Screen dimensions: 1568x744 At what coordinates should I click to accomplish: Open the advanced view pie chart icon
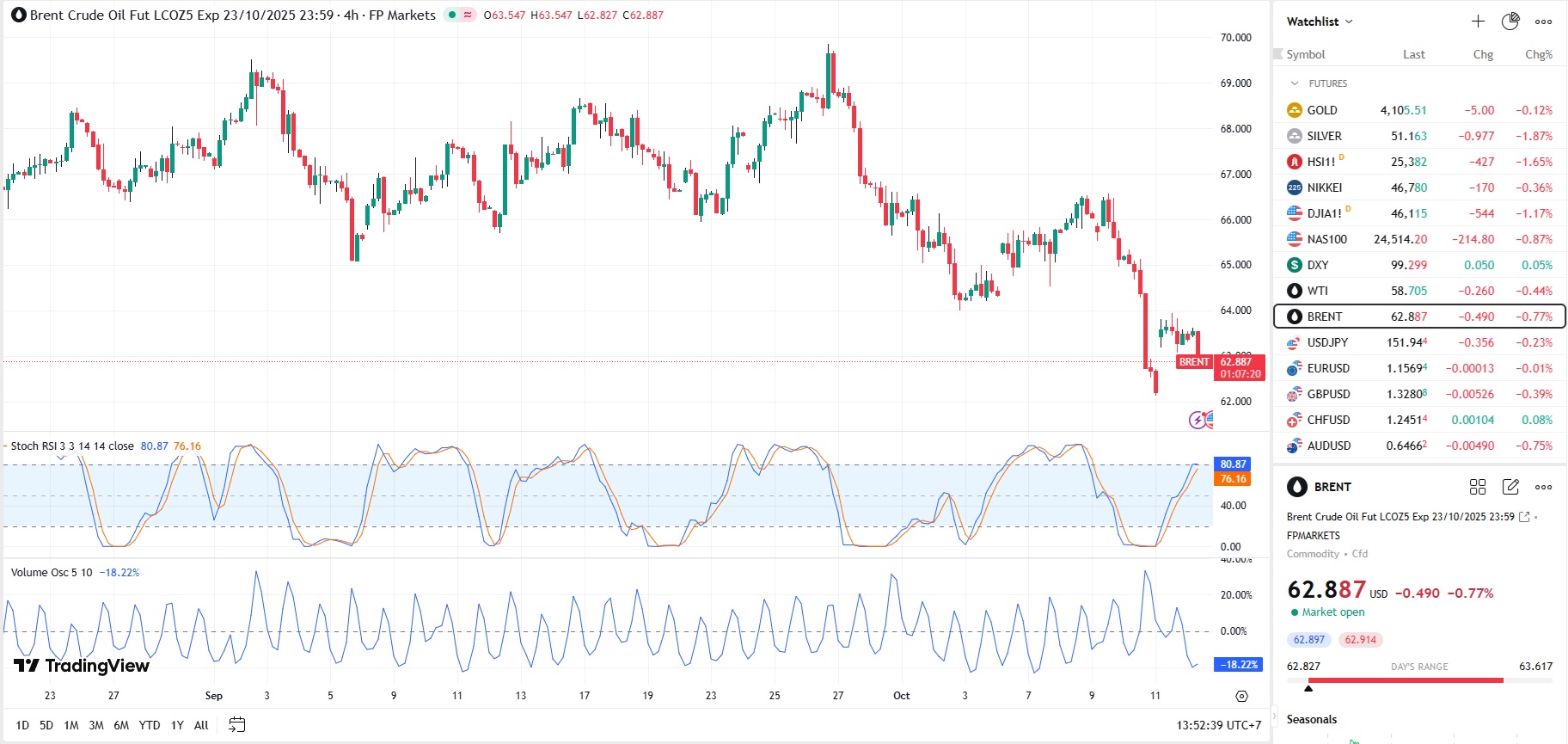pos(1510,22)
